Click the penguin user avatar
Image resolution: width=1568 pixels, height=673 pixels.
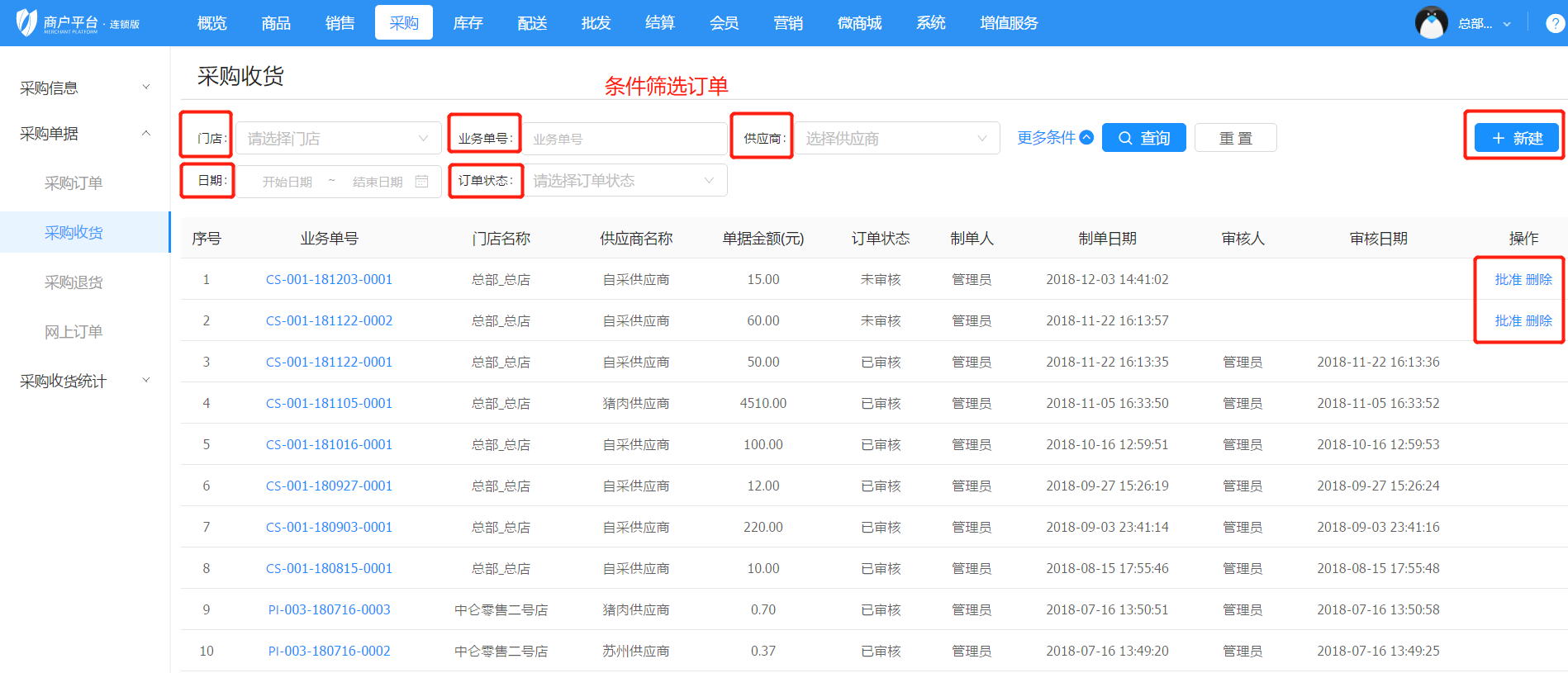[x=1431, y=23]
